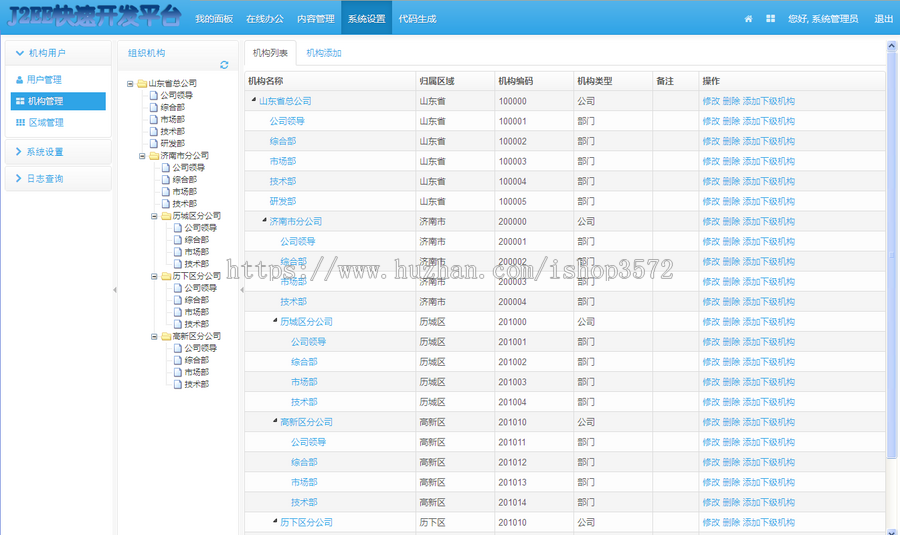This screenshot has width=900, height=535.
Task: Collapse 历城区分公司 node in tree
Action: 154,216
